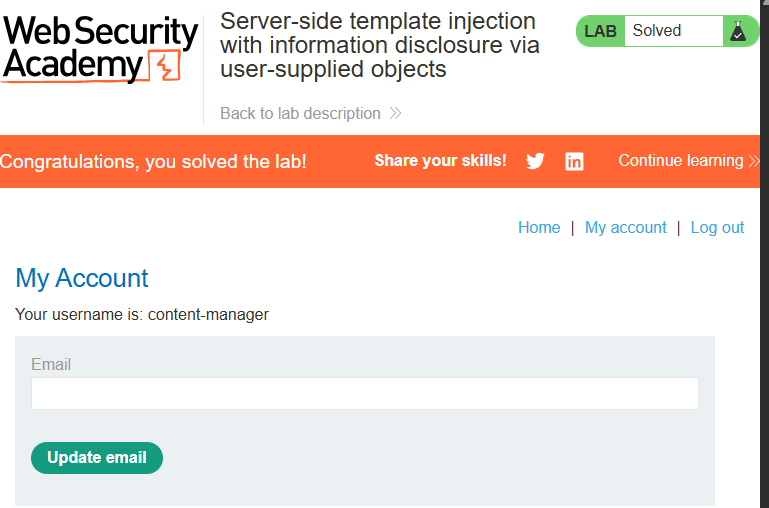This screenshot has width=769, height=508.
Task: Click the orange lightning bolt logo mark
Action: pos(166,66)
